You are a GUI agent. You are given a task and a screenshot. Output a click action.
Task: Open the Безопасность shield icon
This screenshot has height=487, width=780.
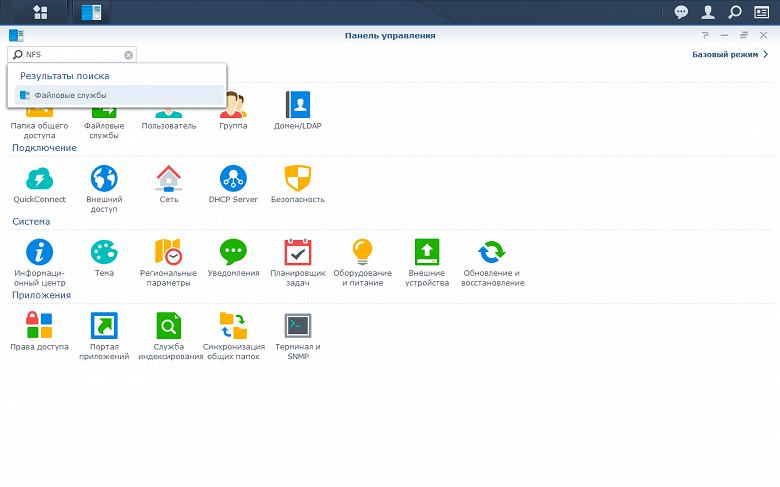click(x=297, y=179)
